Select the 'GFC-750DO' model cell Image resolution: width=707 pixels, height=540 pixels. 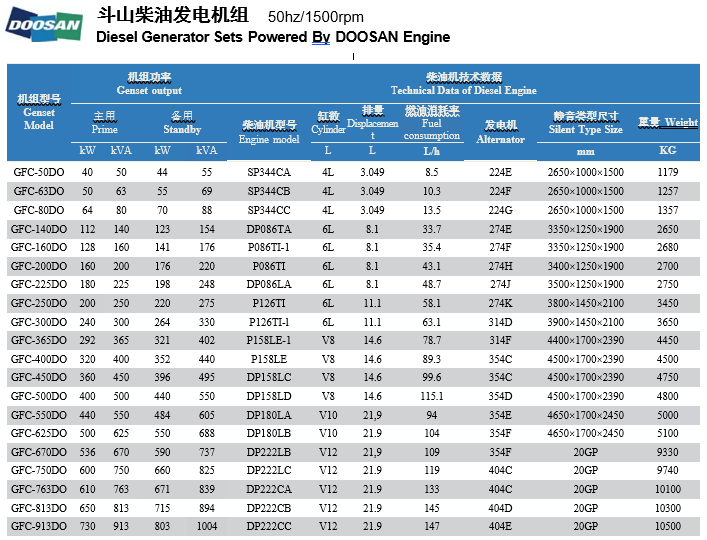click(39, 470)
